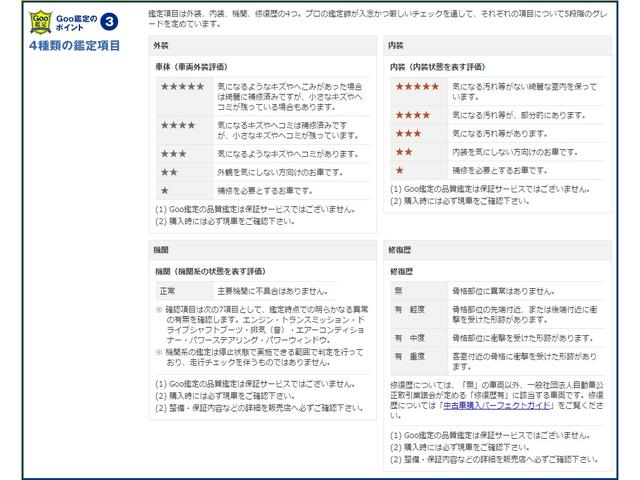Click the 無 repair history cell
Image resolution: width=640 pixels, height=480 pixels.
397,289
